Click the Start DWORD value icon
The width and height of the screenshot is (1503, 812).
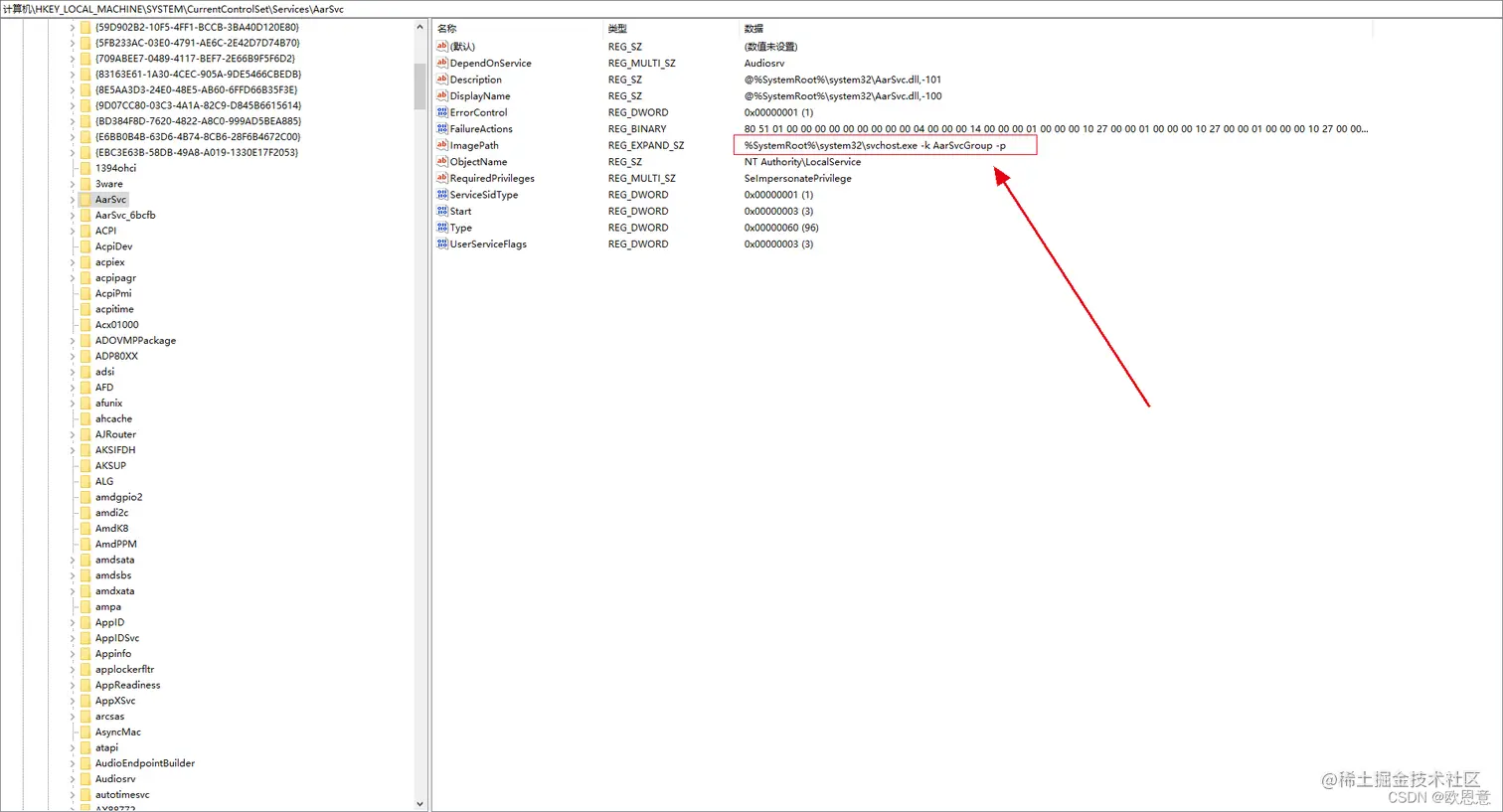(442, 211)
